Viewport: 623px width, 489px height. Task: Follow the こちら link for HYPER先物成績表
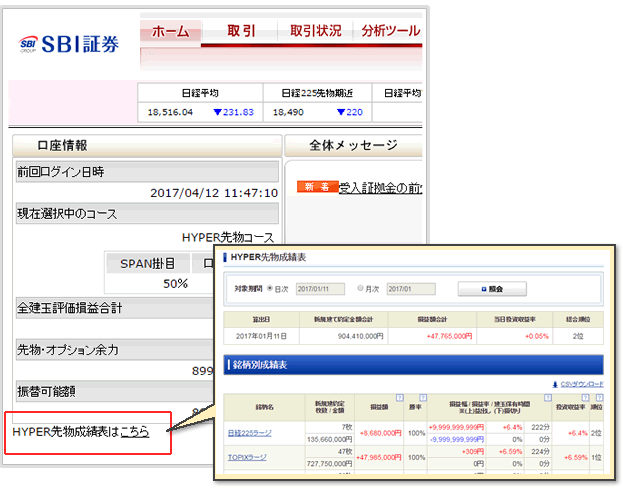(x=135, y=431)
